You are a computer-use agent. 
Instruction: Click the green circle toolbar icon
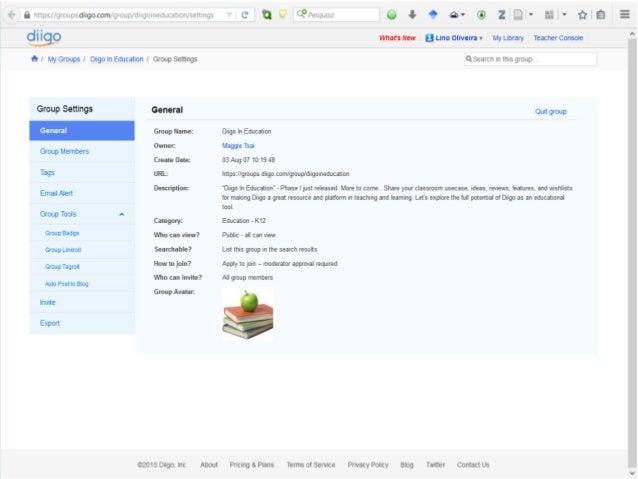coord(391,15)
